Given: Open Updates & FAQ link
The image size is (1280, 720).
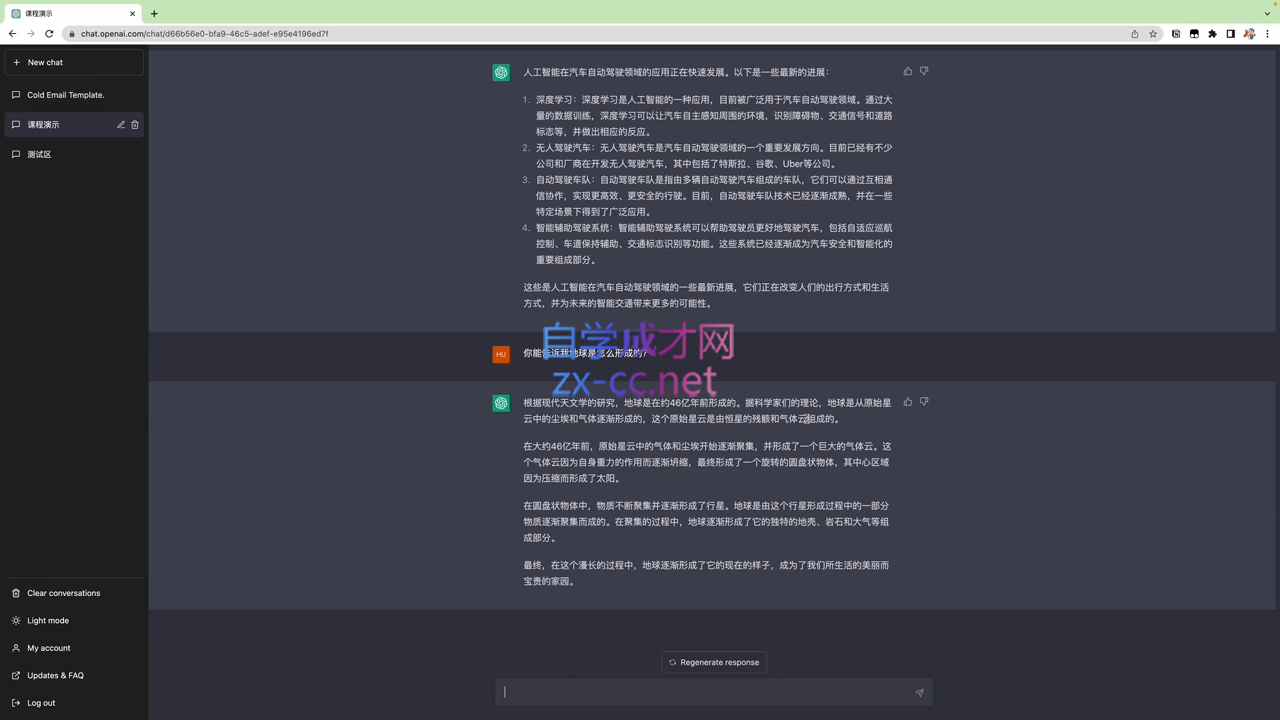Looking at the screenshot, I should pyautogui.click(x=74, y=676).
